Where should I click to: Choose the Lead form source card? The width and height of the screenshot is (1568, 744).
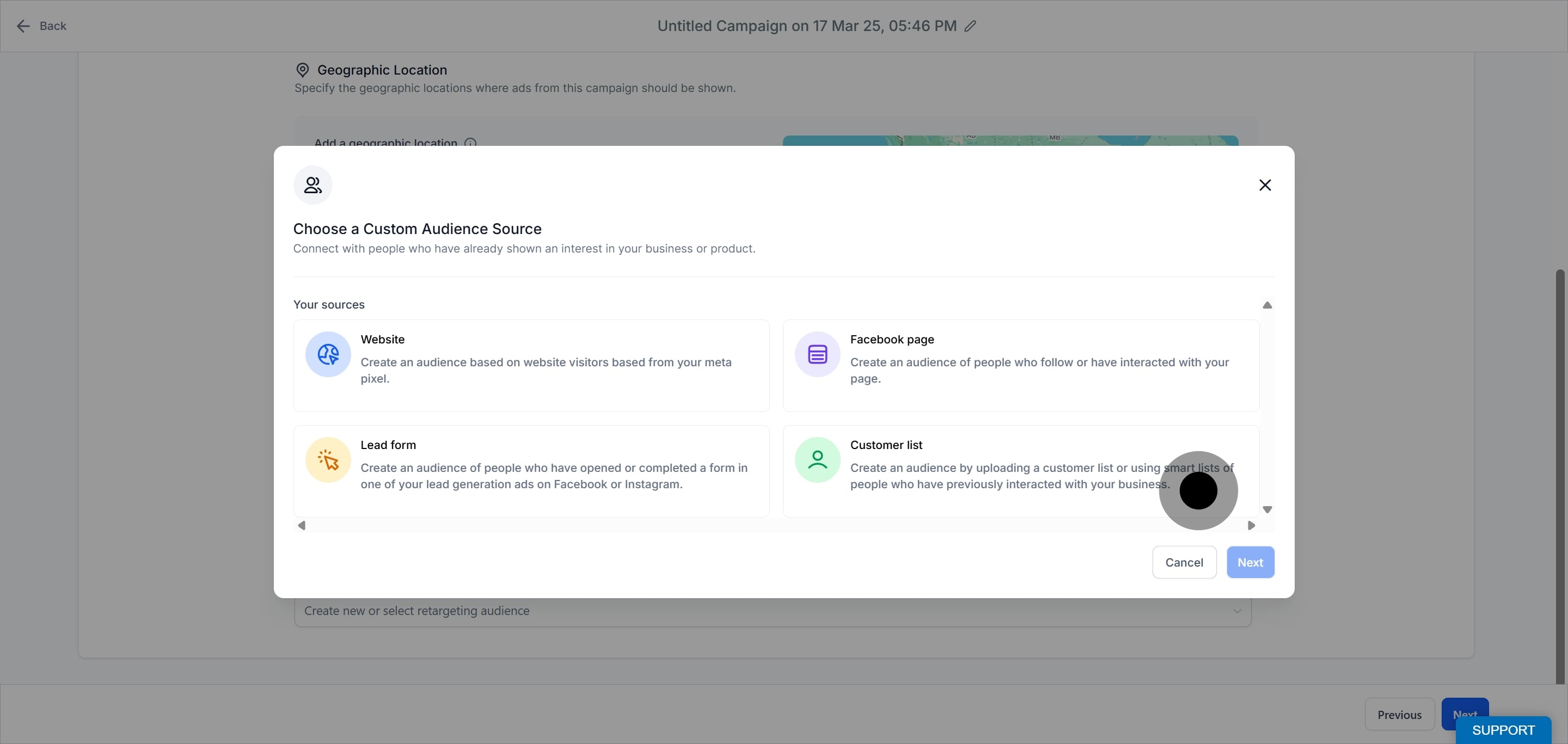531,471
